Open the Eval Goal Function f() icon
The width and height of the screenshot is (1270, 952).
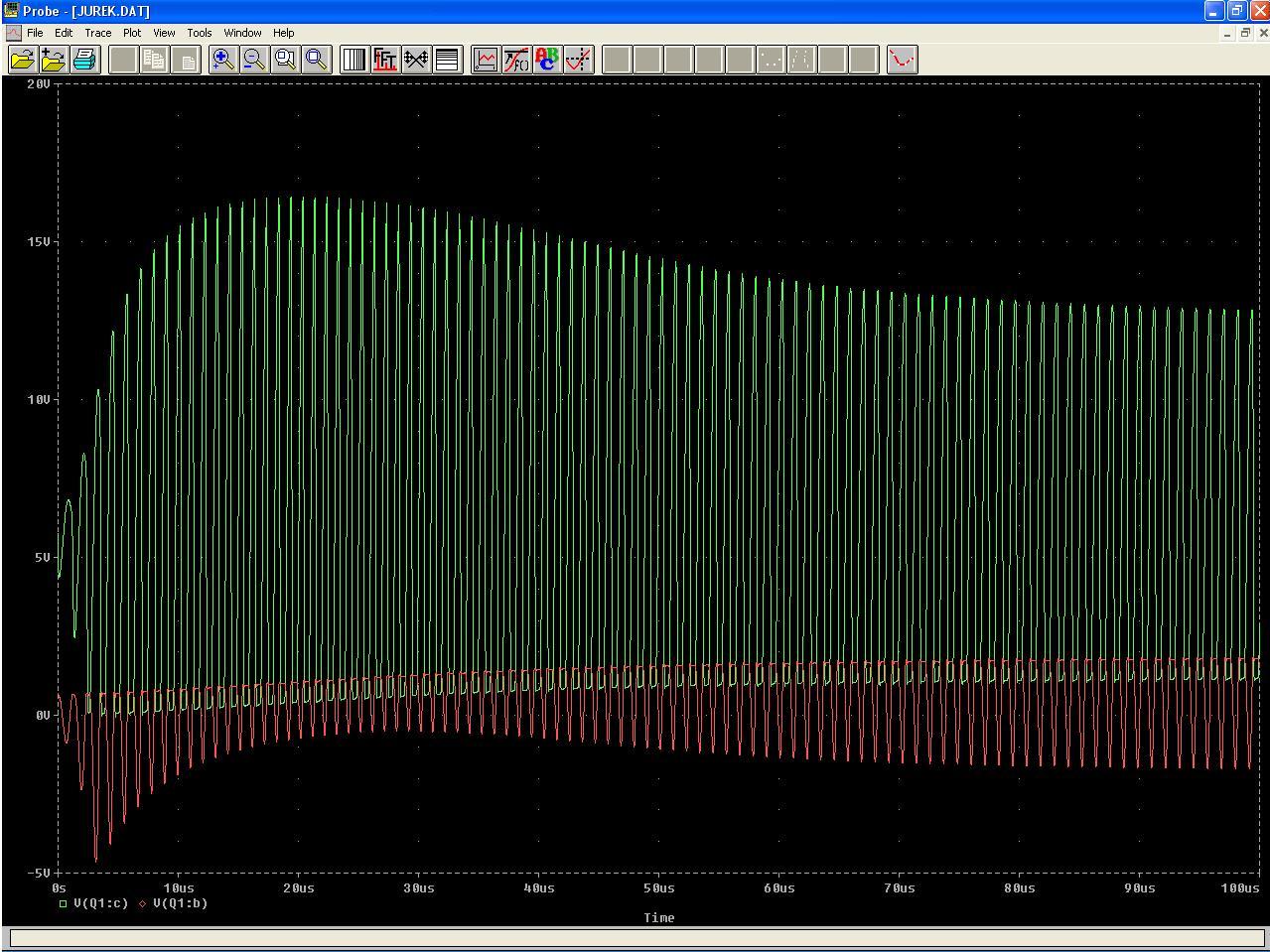click(516, 60)
